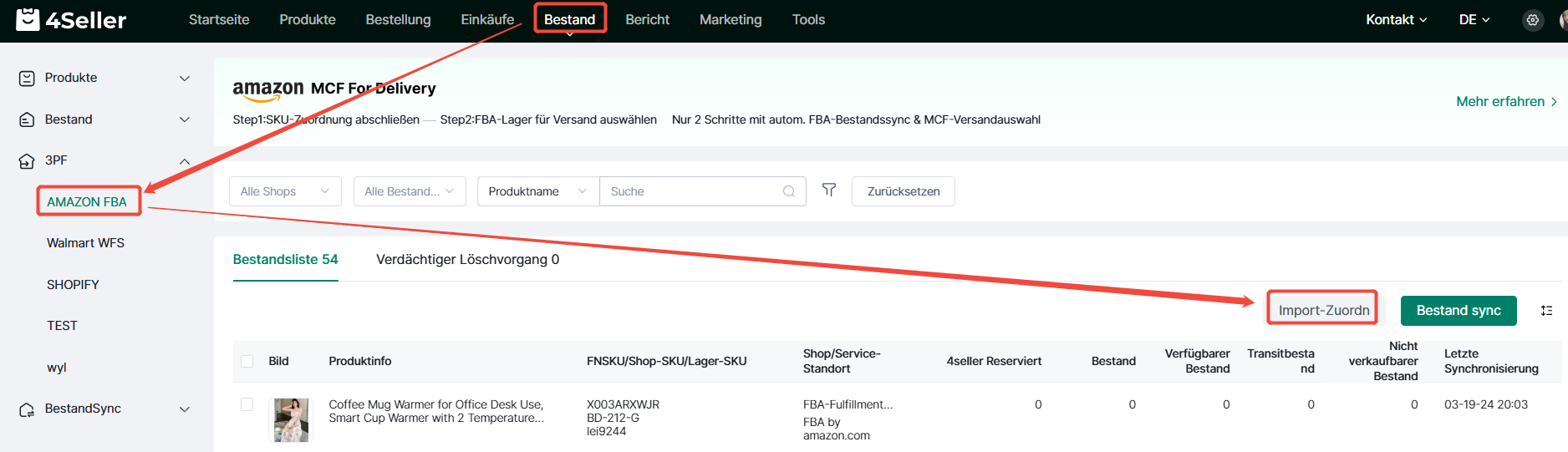
Task: Open the Alle Bestand filter dropdown
Action: pos(409,191)
